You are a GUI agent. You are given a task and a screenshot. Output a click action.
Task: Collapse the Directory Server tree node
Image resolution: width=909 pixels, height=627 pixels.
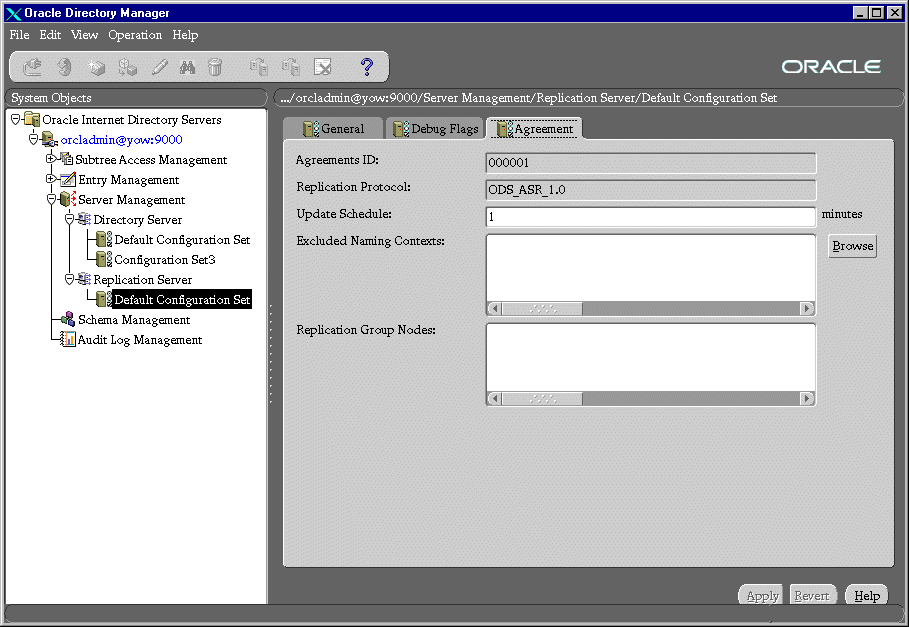pos(70,219)
